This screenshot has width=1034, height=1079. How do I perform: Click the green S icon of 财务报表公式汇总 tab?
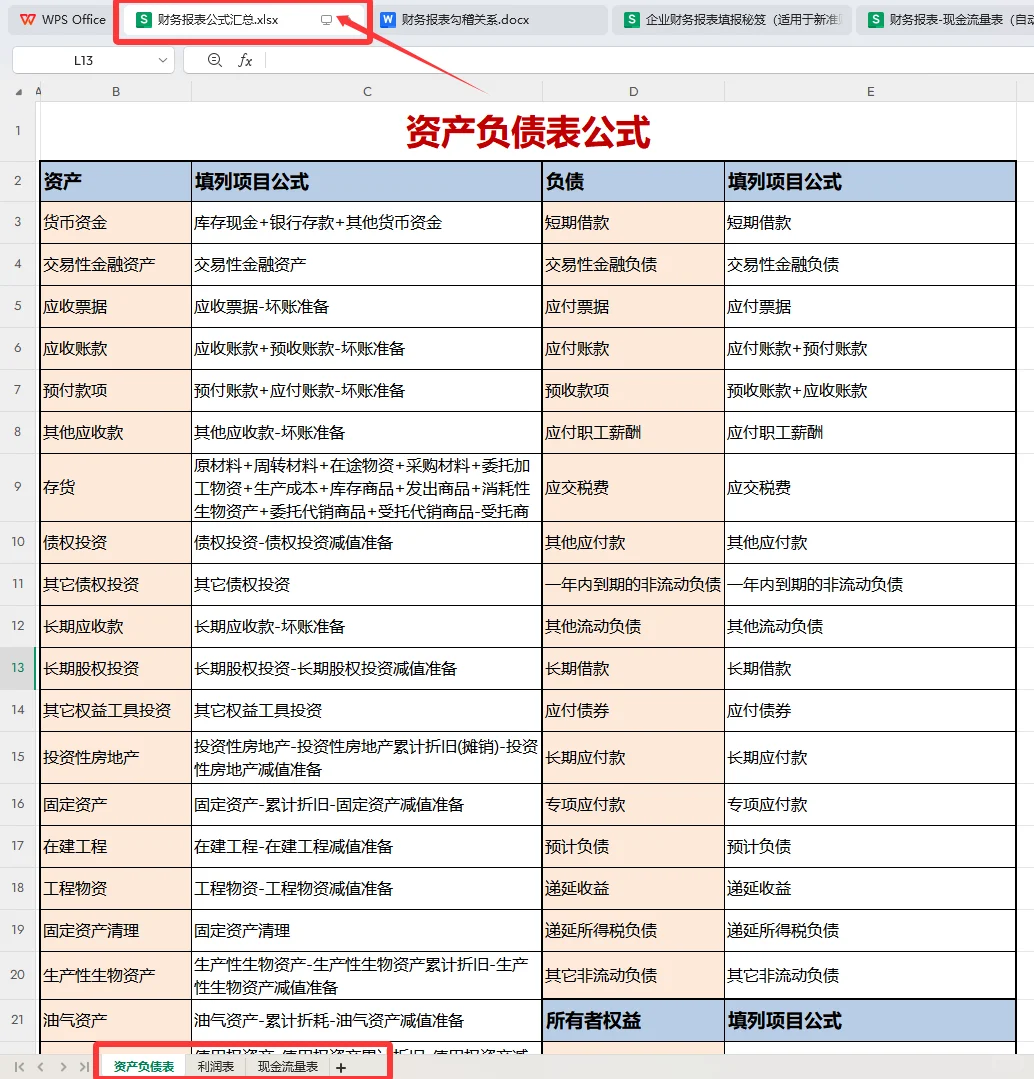tap(143, 20)
